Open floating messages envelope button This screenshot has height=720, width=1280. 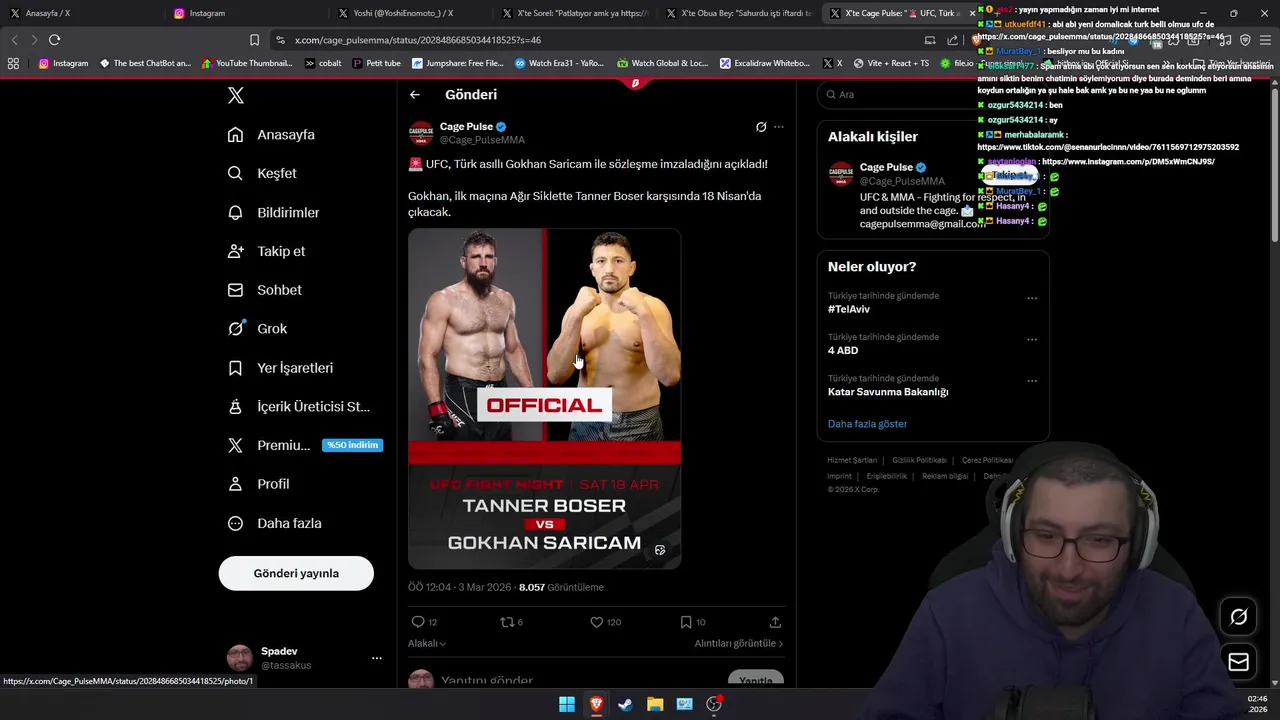[x=1238, y=662]
